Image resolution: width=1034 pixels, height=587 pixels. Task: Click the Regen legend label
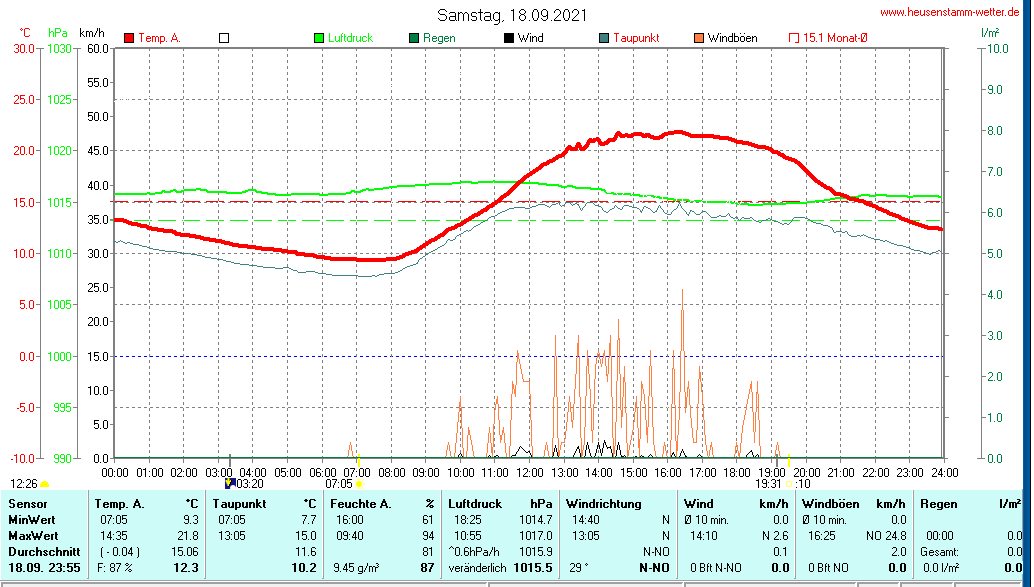click(439, 38)
